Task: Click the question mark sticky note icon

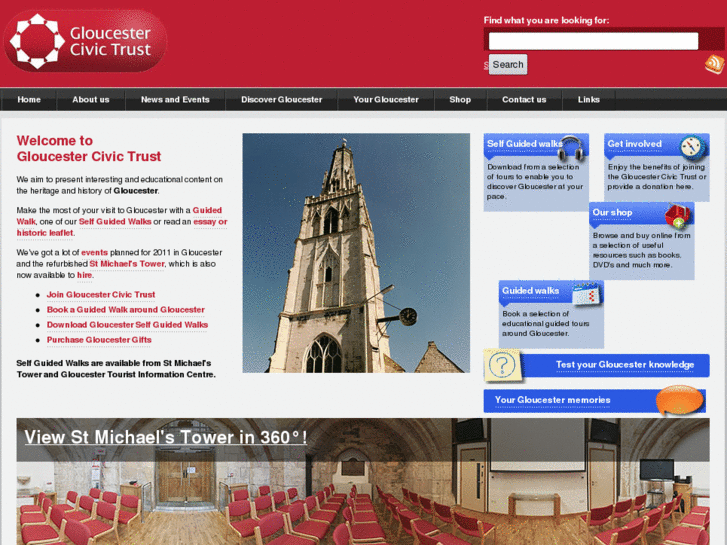Action: click(502, 365)
